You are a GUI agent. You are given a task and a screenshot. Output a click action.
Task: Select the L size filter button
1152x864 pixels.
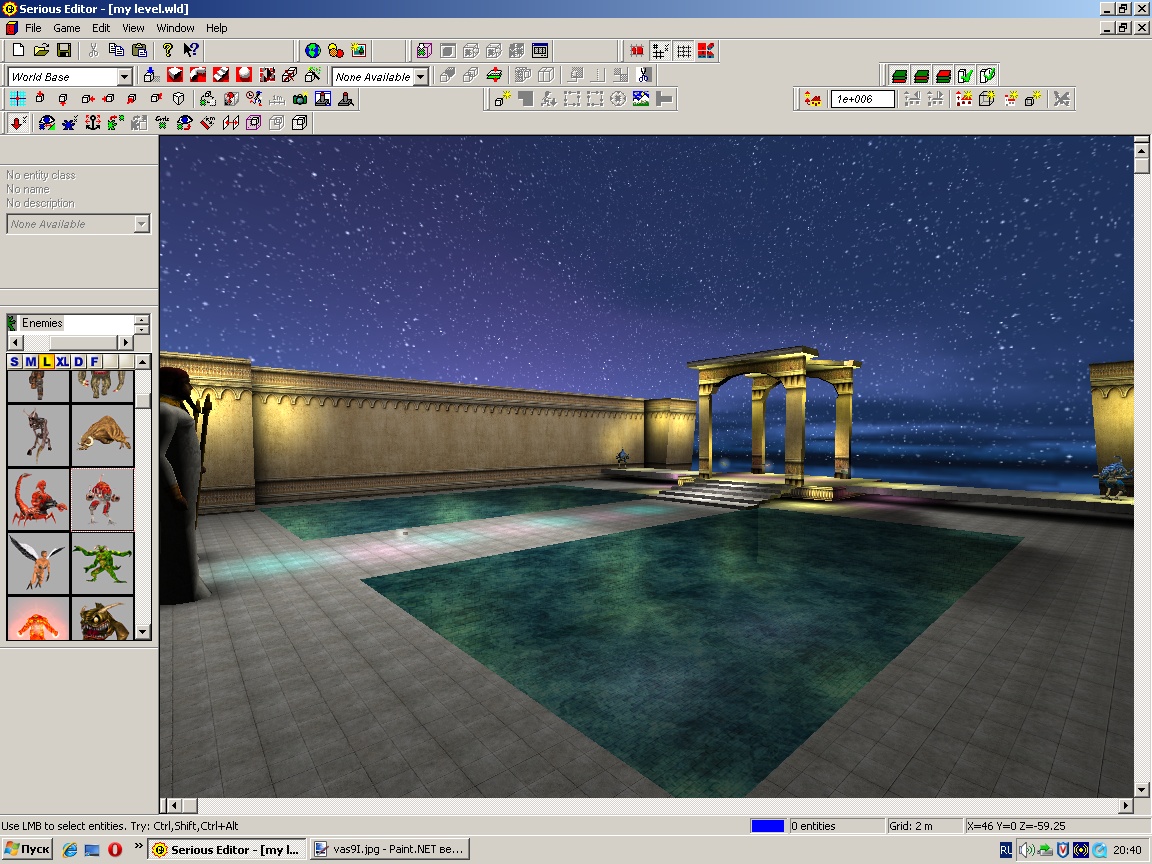pyautogui.click(x=47, y=361)
